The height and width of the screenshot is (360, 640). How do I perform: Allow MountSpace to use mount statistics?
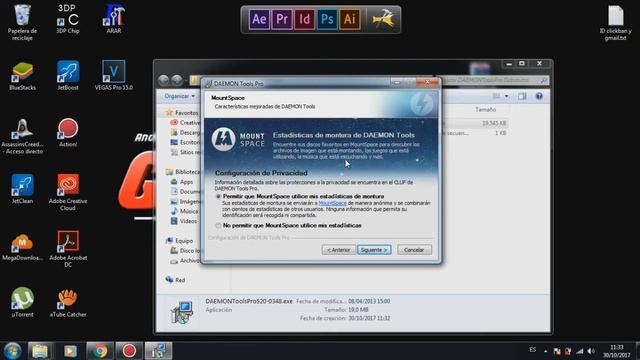point(218,197)
